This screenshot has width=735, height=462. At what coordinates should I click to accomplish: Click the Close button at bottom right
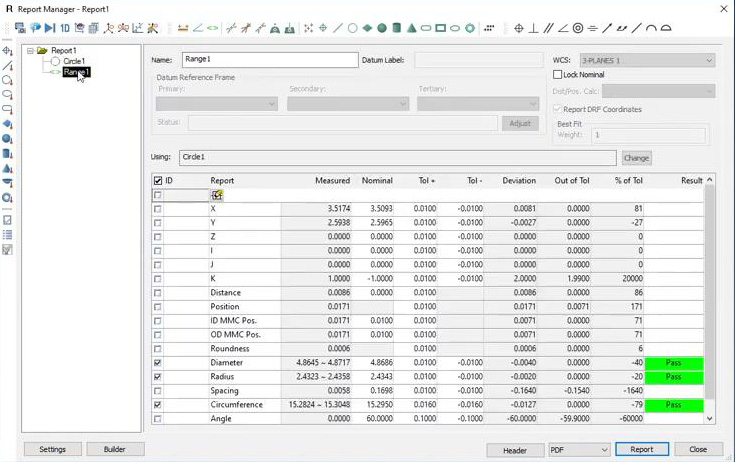(698, 449)
